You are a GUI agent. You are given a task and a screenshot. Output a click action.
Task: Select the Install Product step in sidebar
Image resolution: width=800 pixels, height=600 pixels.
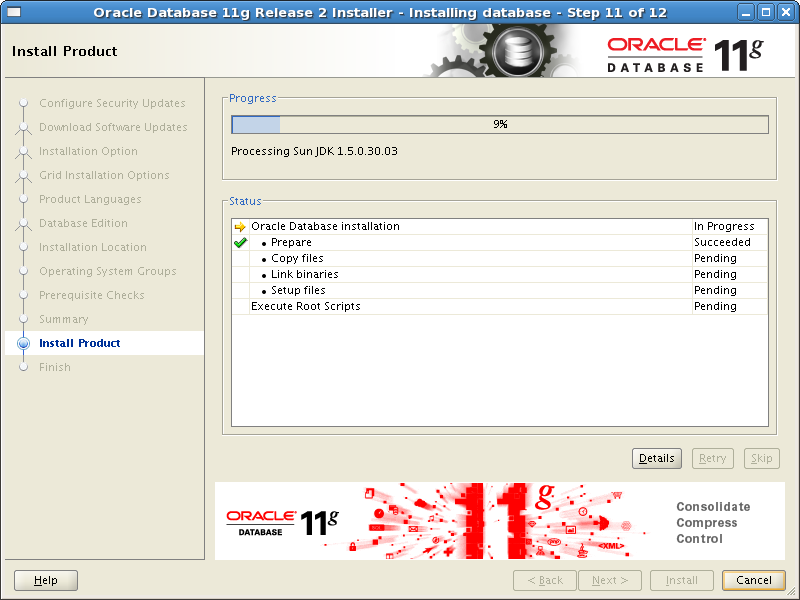pos(80,343)
